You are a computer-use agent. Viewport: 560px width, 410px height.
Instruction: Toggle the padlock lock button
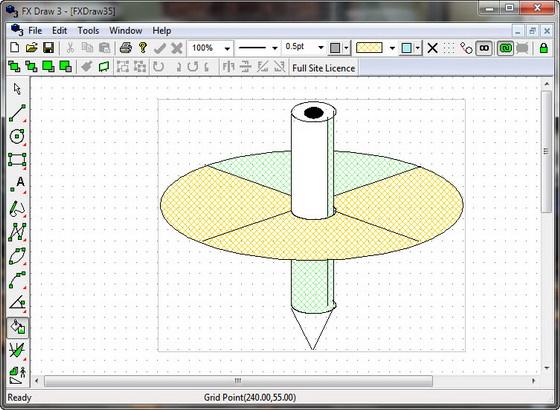pyautogui.click(x=544, y=48)
